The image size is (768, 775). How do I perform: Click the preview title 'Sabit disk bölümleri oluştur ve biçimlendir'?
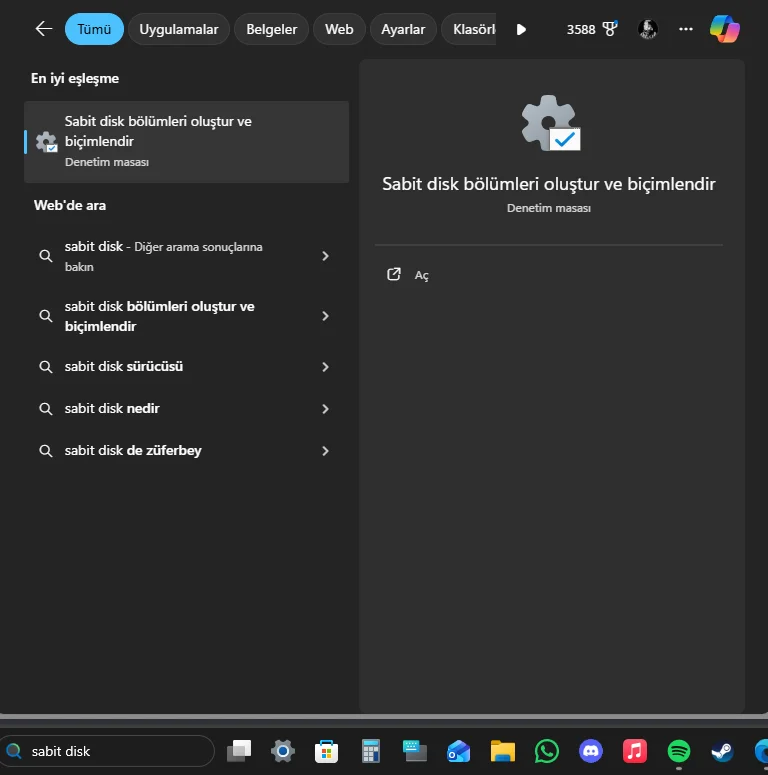(x=549, y=184)
